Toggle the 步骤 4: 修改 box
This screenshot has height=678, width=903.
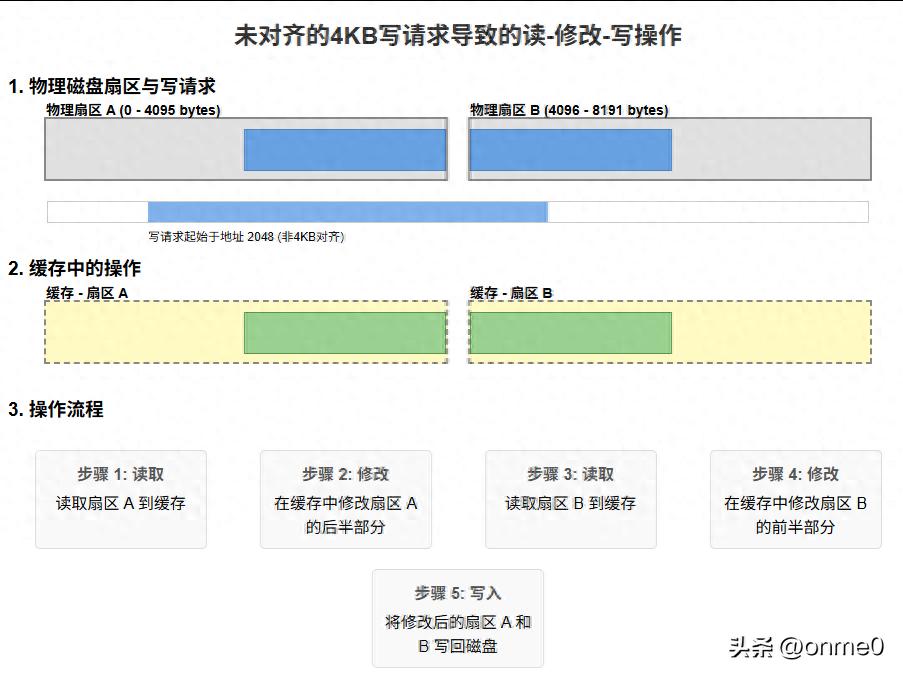click(x=795, y=498)
